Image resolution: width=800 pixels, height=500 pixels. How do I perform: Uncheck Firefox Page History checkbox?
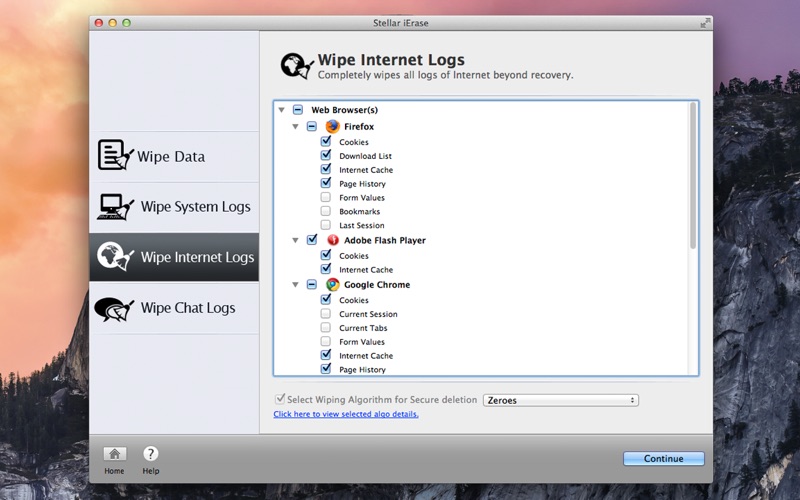tap(326, 183)
